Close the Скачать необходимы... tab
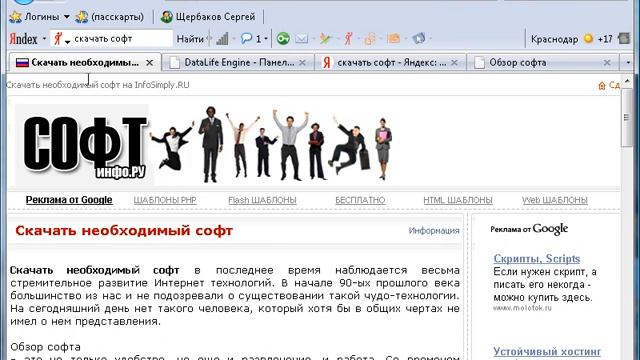 [149, 63]
